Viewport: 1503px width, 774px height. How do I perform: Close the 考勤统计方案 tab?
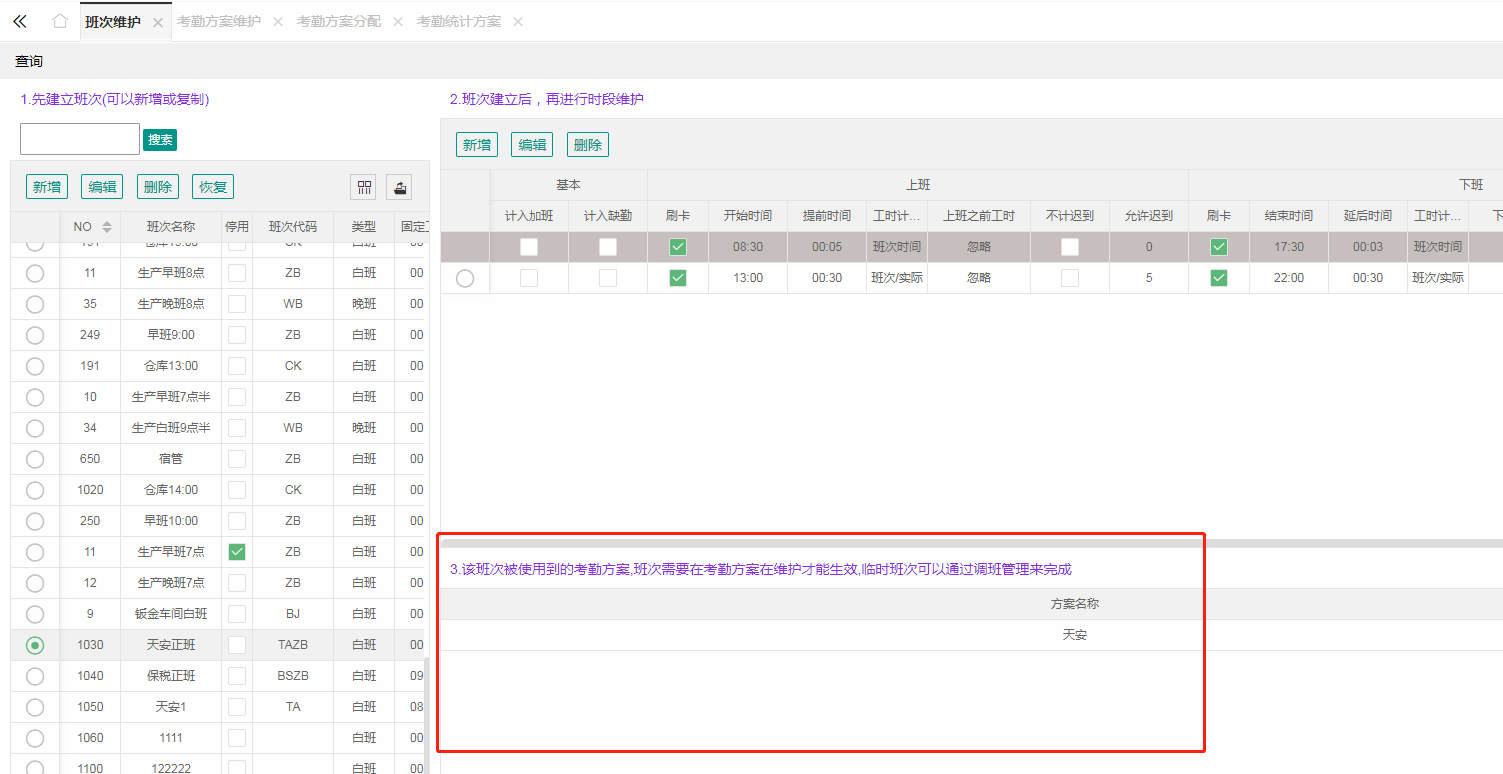(x=518, y=22)
